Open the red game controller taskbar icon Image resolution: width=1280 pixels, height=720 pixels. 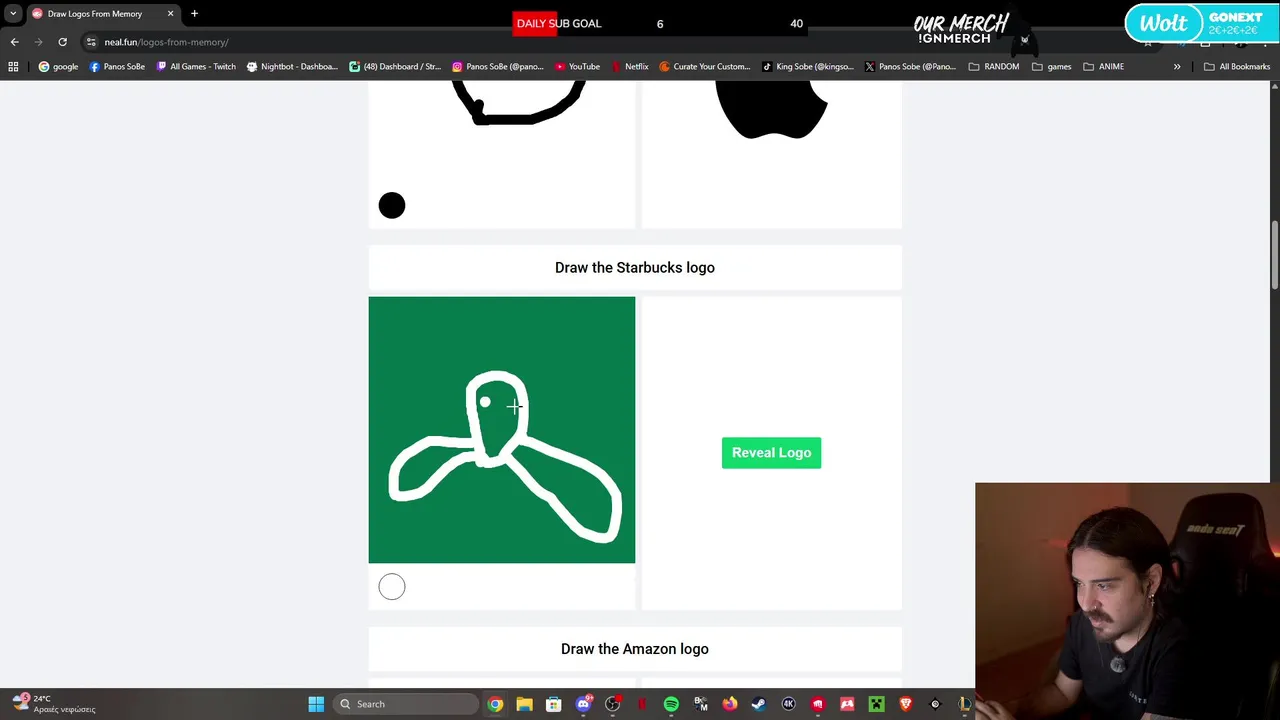click(847, 704)
